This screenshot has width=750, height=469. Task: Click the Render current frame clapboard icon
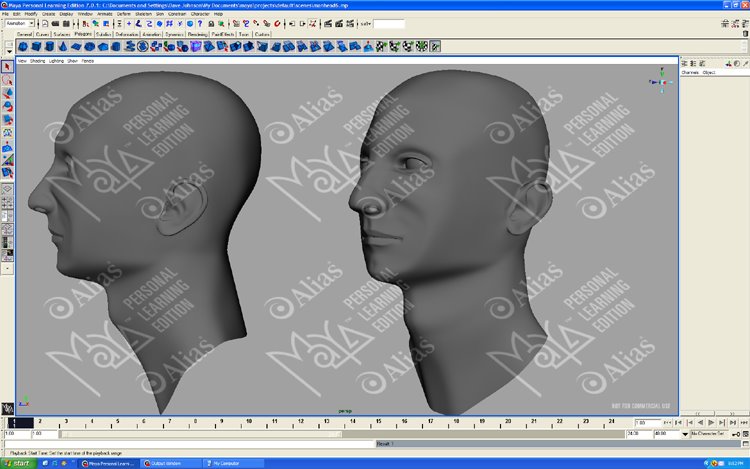point(328,23)
